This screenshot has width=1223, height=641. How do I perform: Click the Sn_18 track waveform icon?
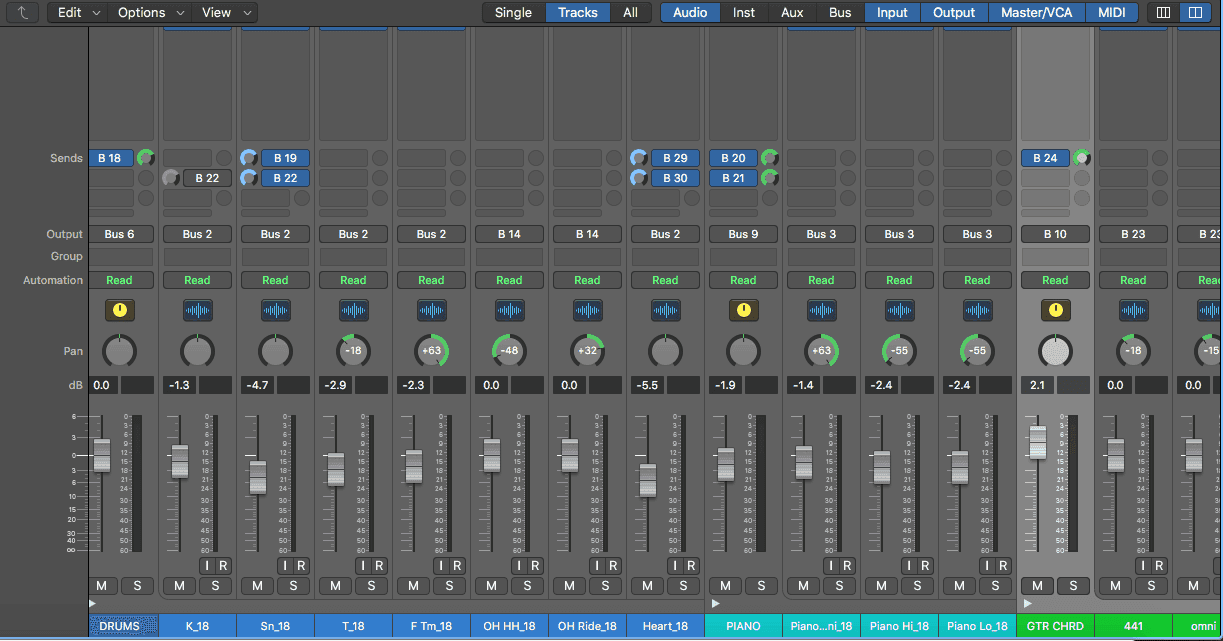(276, 310)
